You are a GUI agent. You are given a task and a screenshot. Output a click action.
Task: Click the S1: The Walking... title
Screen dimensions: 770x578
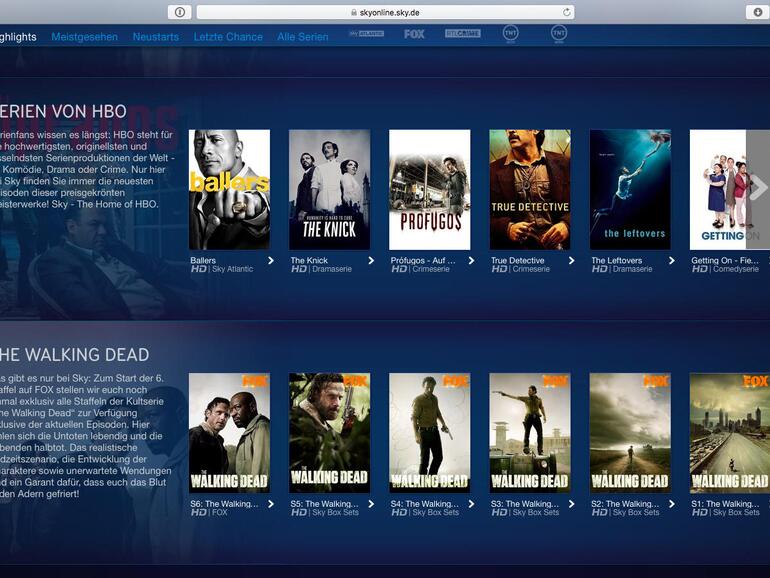point(725,504)
